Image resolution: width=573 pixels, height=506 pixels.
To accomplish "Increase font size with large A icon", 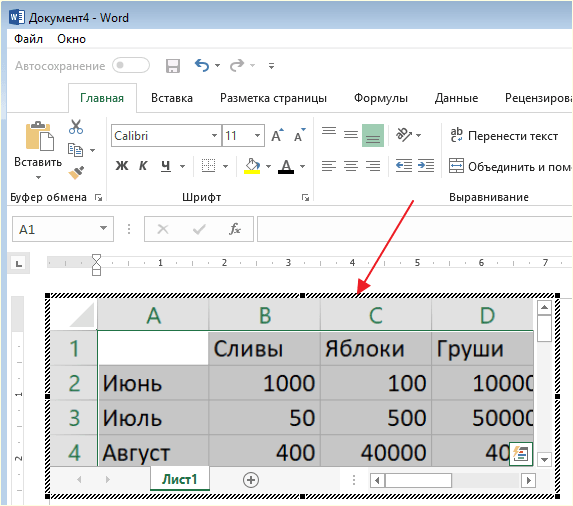I will (x=277, y=136).
